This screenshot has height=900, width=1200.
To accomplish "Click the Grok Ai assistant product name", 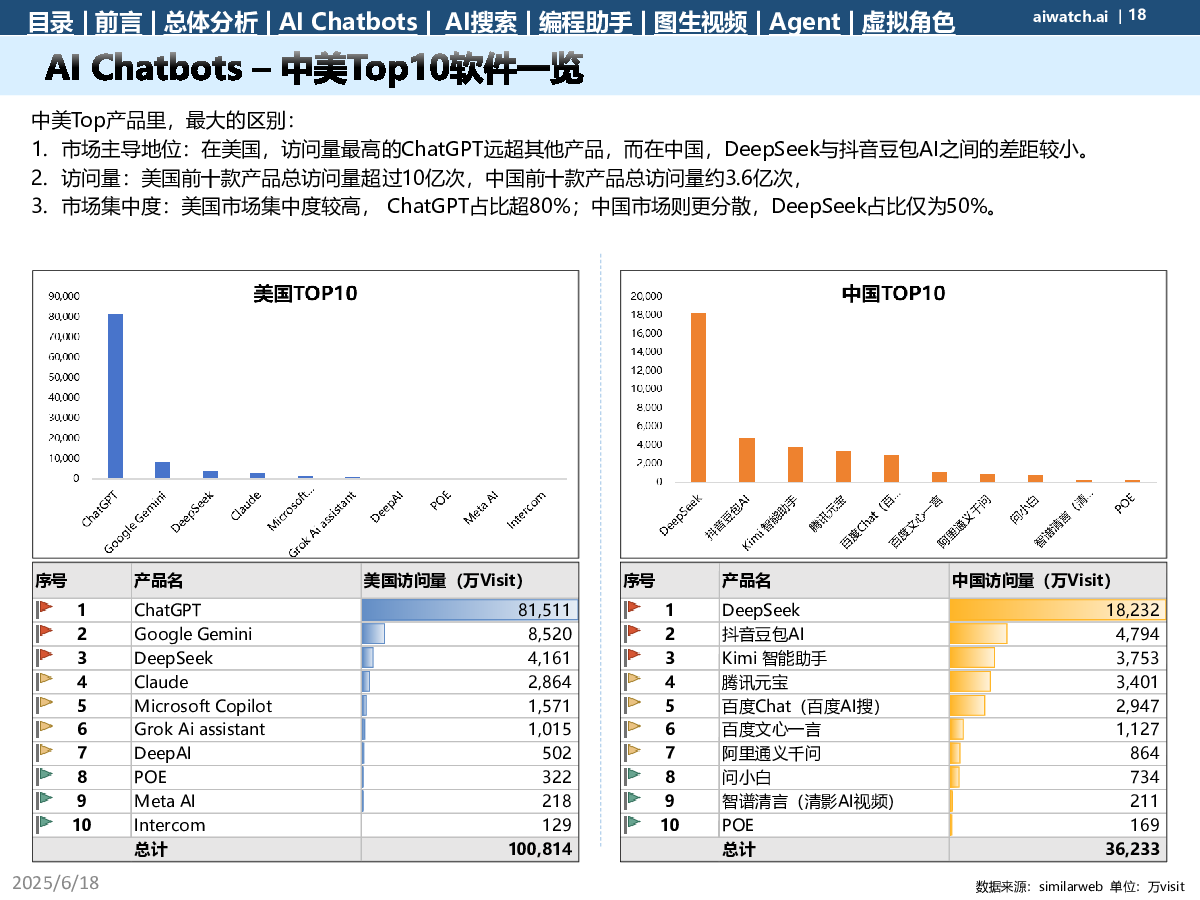I will click(200, 730).
